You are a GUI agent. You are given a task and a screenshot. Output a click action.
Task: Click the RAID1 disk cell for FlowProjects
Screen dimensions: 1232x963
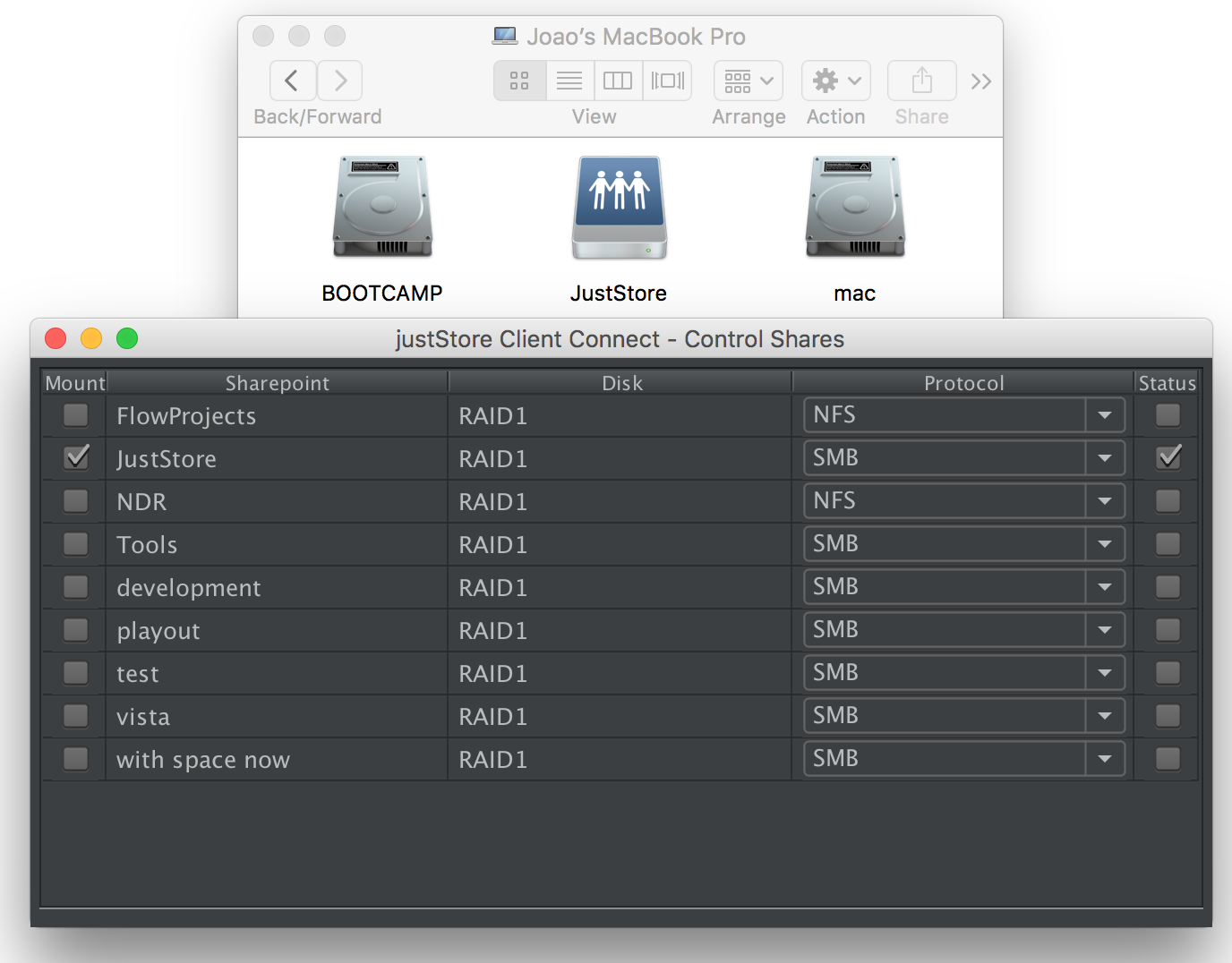[x=620, y=416]
